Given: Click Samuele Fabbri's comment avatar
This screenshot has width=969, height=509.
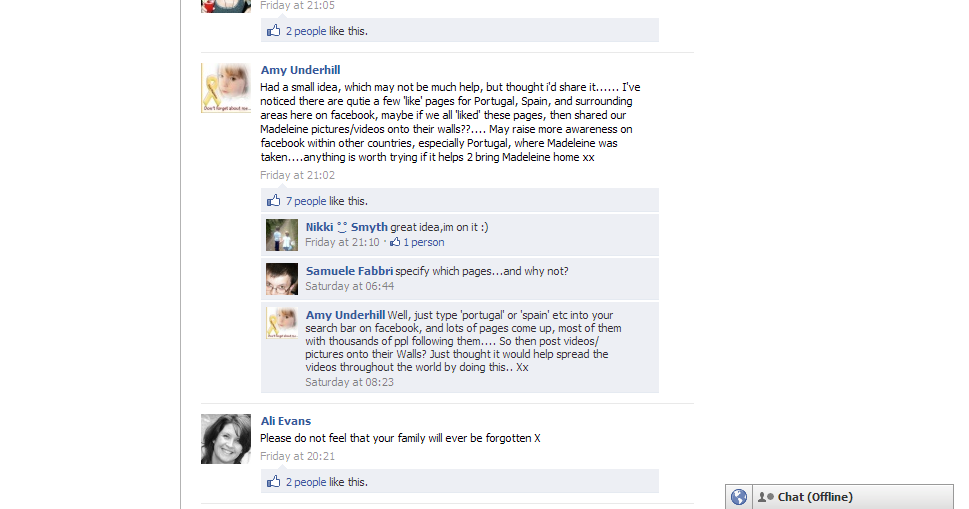Looking at the screenshot, I should pyautogui.click(x=282, y=279).
